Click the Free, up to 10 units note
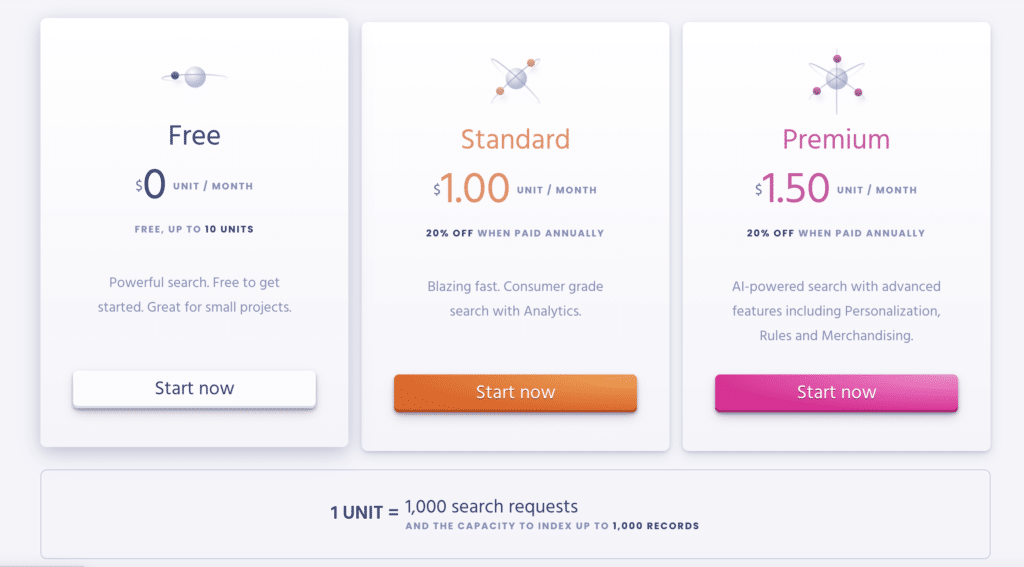The width and height of the screenshot is (1024, 567). pyautogui.click(x=194, y=229)
